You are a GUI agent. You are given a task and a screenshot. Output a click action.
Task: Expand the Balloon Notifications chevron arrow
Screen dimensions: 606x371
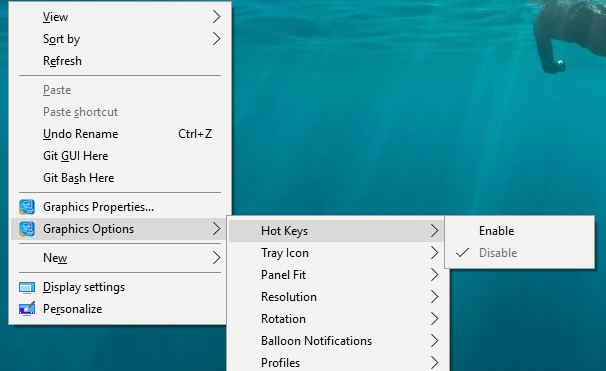pyautogui.click(x=434, y=341)
